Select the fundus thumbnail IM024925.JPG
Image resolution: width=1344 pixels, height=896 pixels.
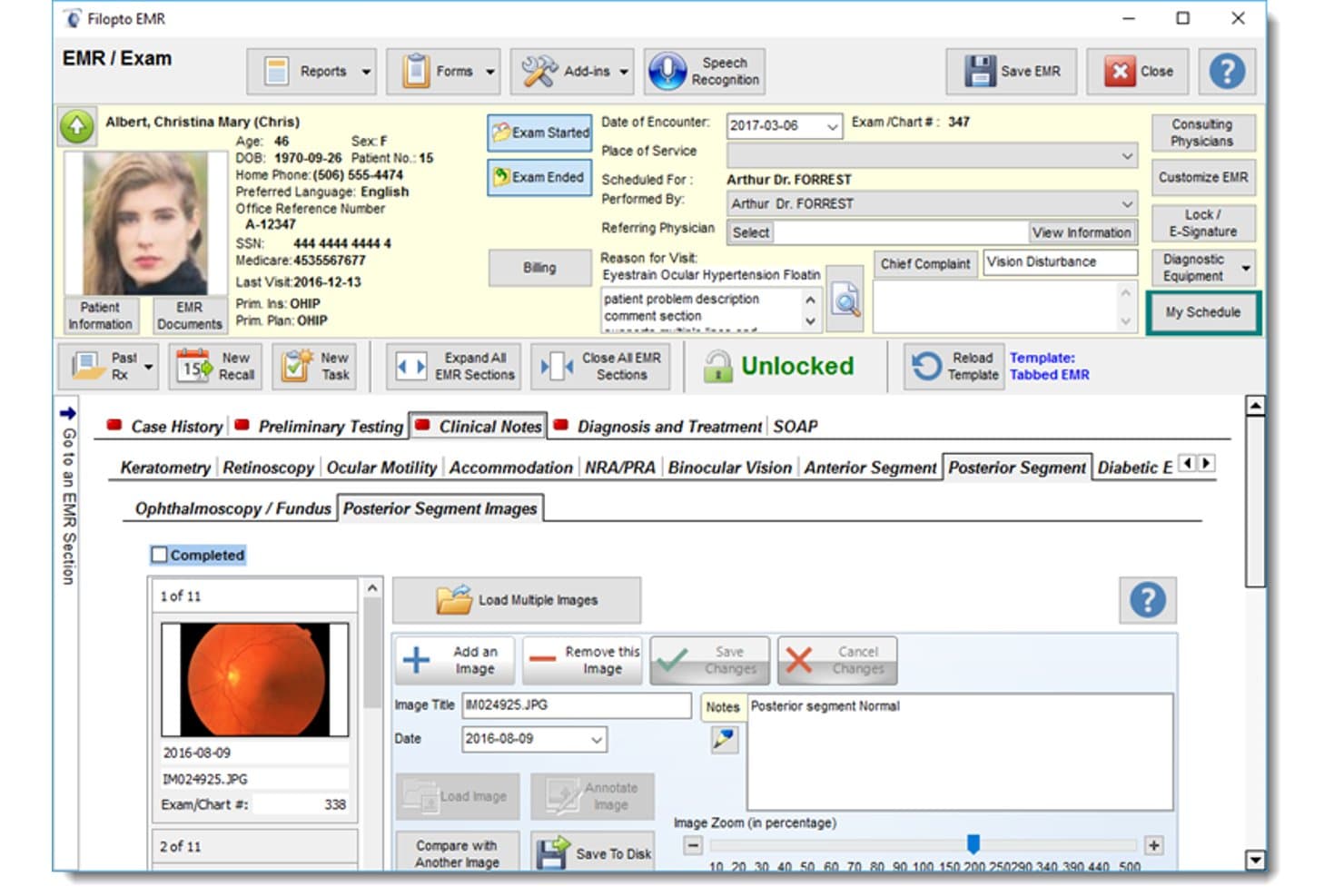[255, 679]
